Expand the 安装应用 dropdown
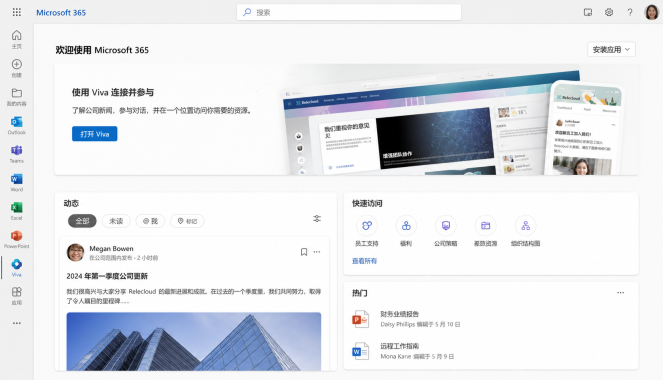Viewport: 663px width, 380px height. tap(611, 49)
